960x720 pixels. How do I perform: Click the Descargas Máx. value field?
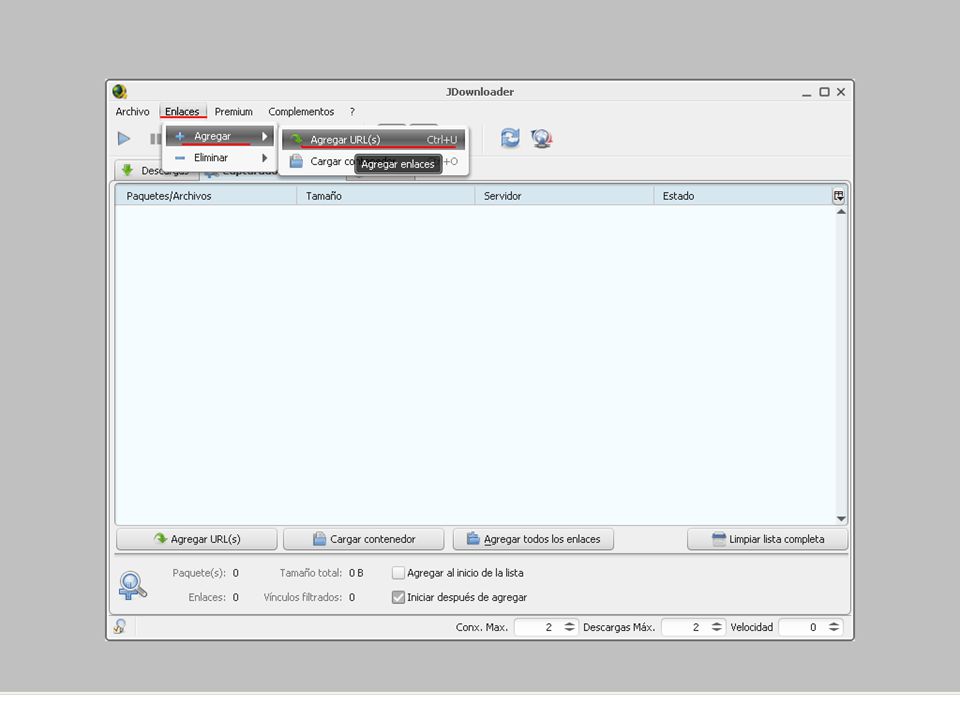pos(686,627)
